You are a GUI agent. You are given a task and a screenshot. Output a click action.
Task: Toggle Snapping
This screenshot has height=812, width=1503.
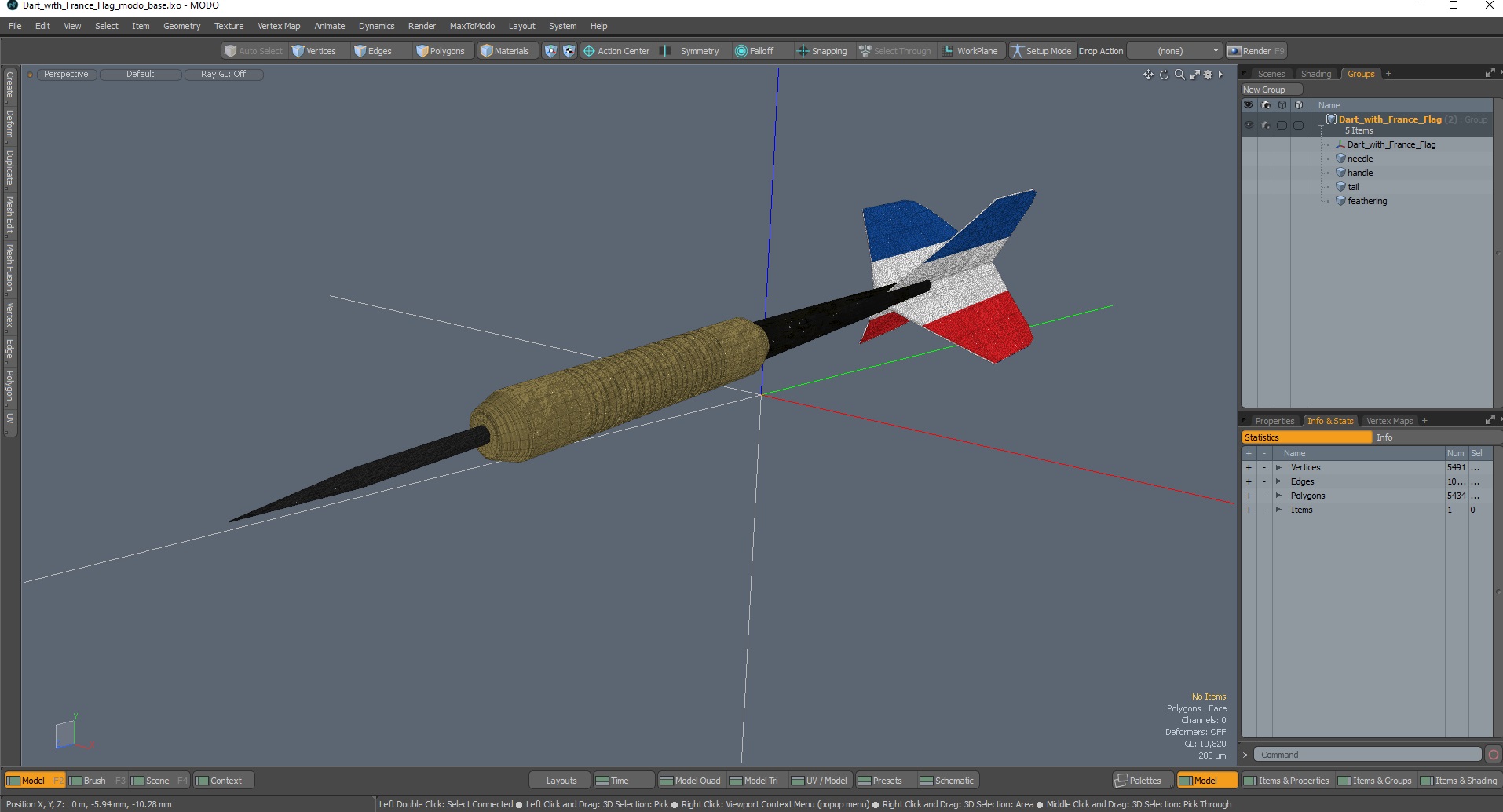(x=822, y=51)
